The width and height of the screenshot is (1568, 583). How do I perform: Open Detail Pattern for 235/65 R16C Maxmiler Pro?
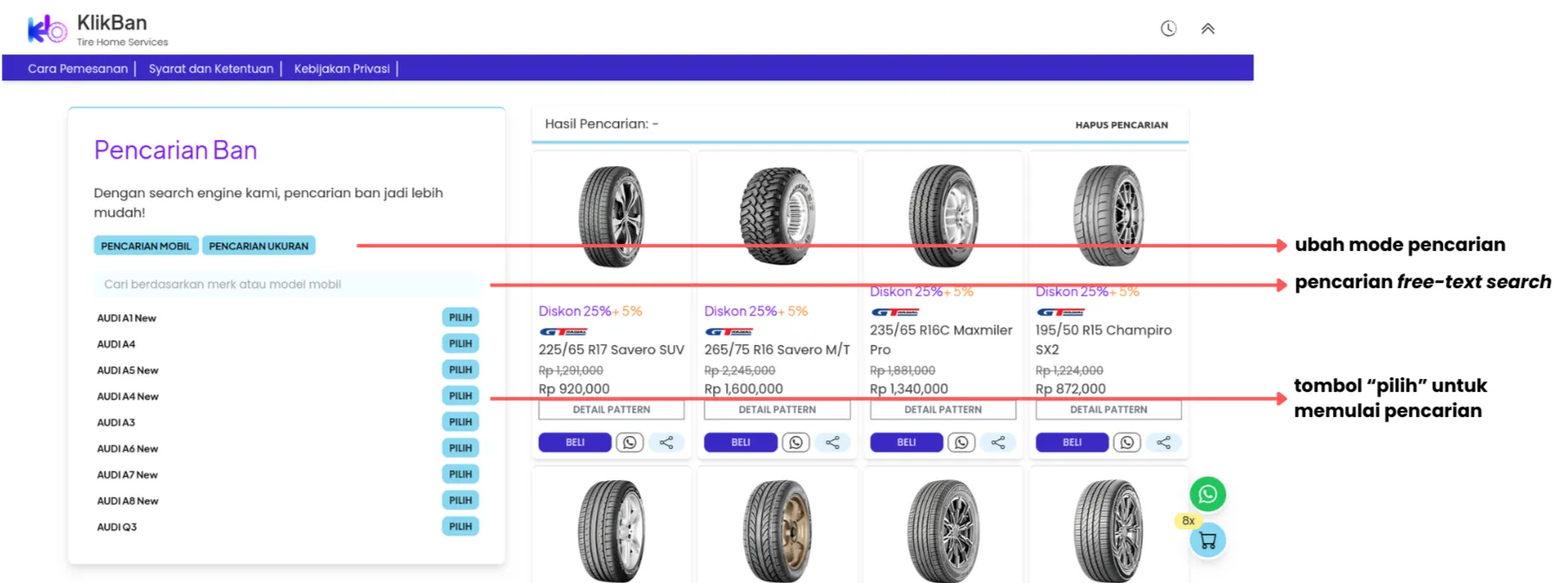(943, 409)
